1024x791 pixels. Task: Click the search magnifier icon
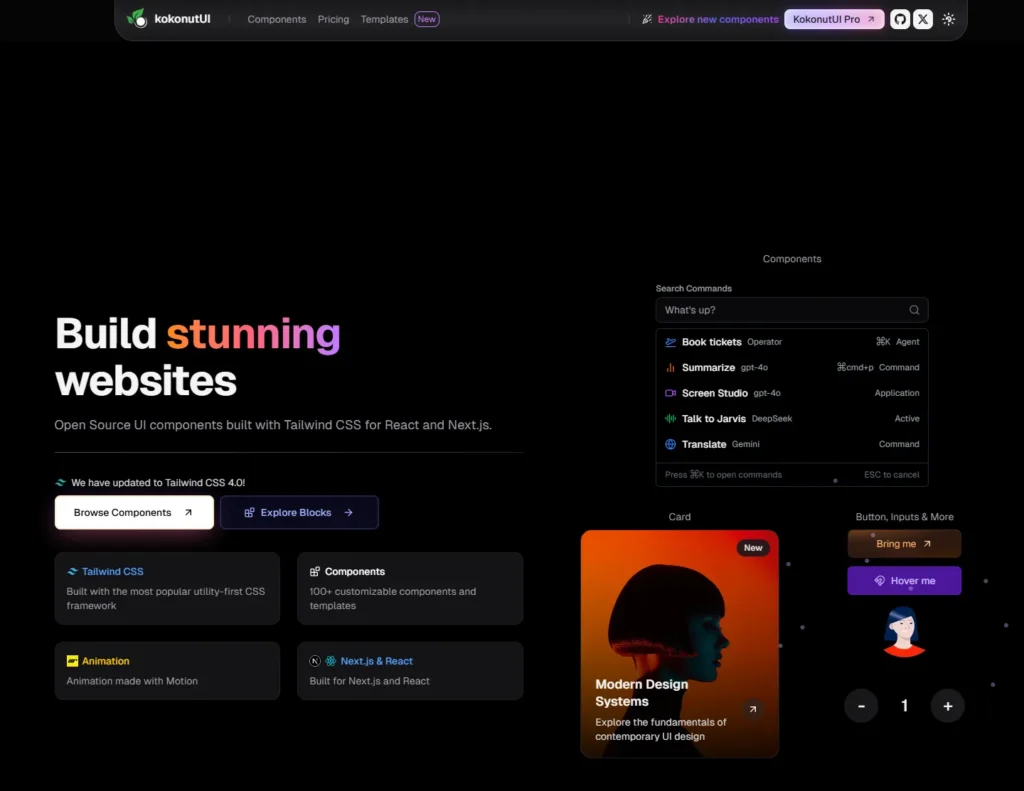coord(914,310)
